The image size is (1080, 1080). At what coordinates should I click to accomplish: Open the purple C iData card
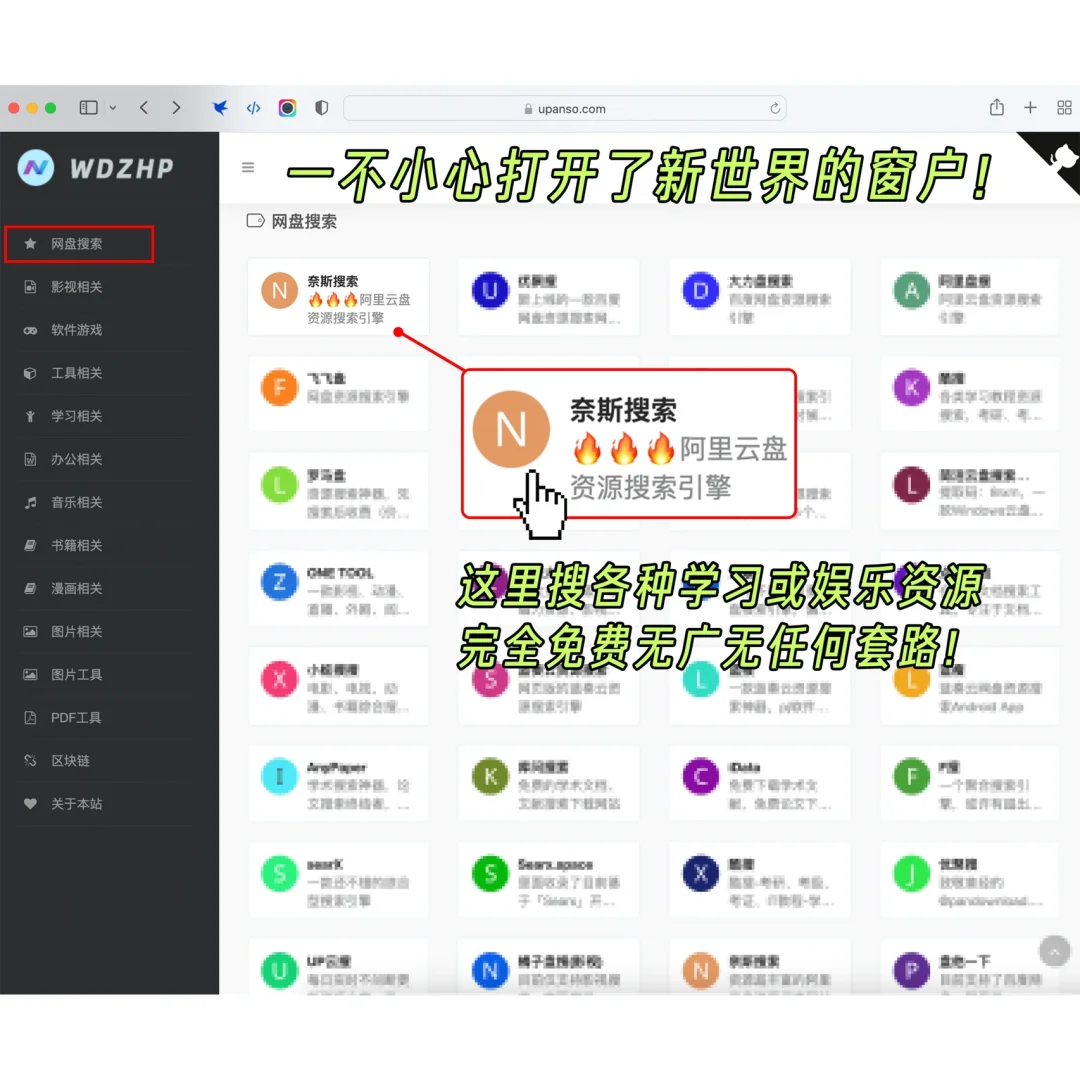click(x=760, y=782)
